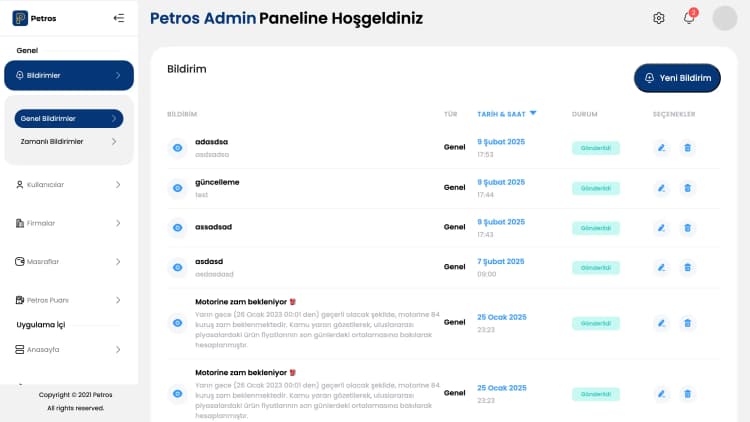The image size is (750, 422).
Task: Select Genel Bildirimler submenu item
Action: tap(68, 118)
